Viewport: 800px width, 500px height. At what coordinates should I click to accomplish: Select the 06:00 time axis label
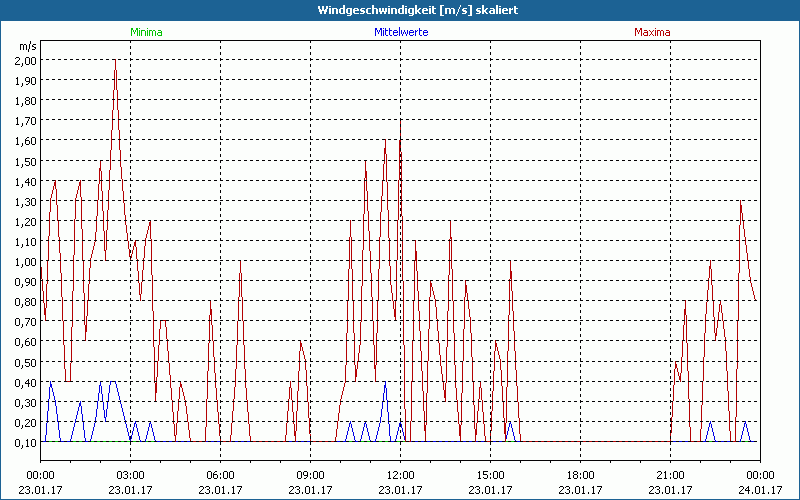click(x=220, y=475)
